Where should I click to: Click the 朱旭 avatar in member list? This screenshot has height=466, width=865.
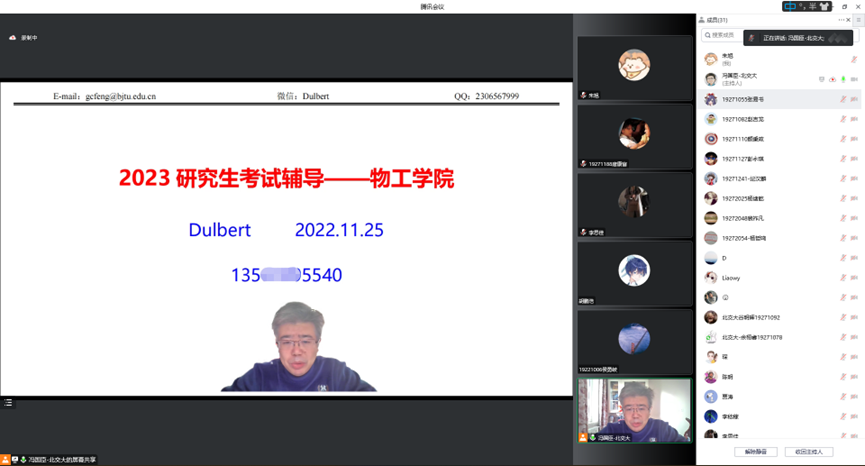tap(710, 60)
